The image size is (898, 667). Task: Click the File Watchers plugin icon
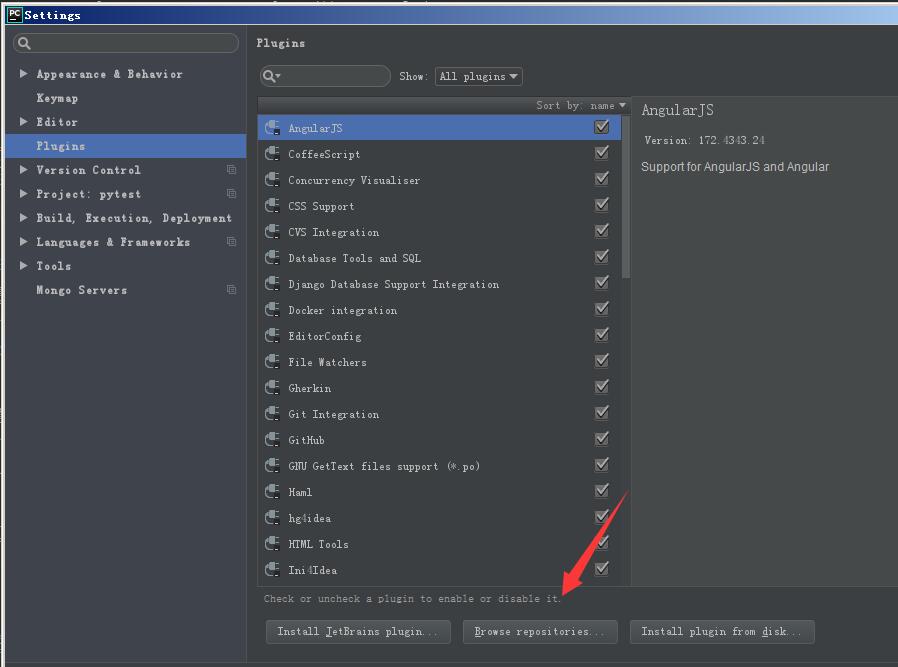[272, 362]
